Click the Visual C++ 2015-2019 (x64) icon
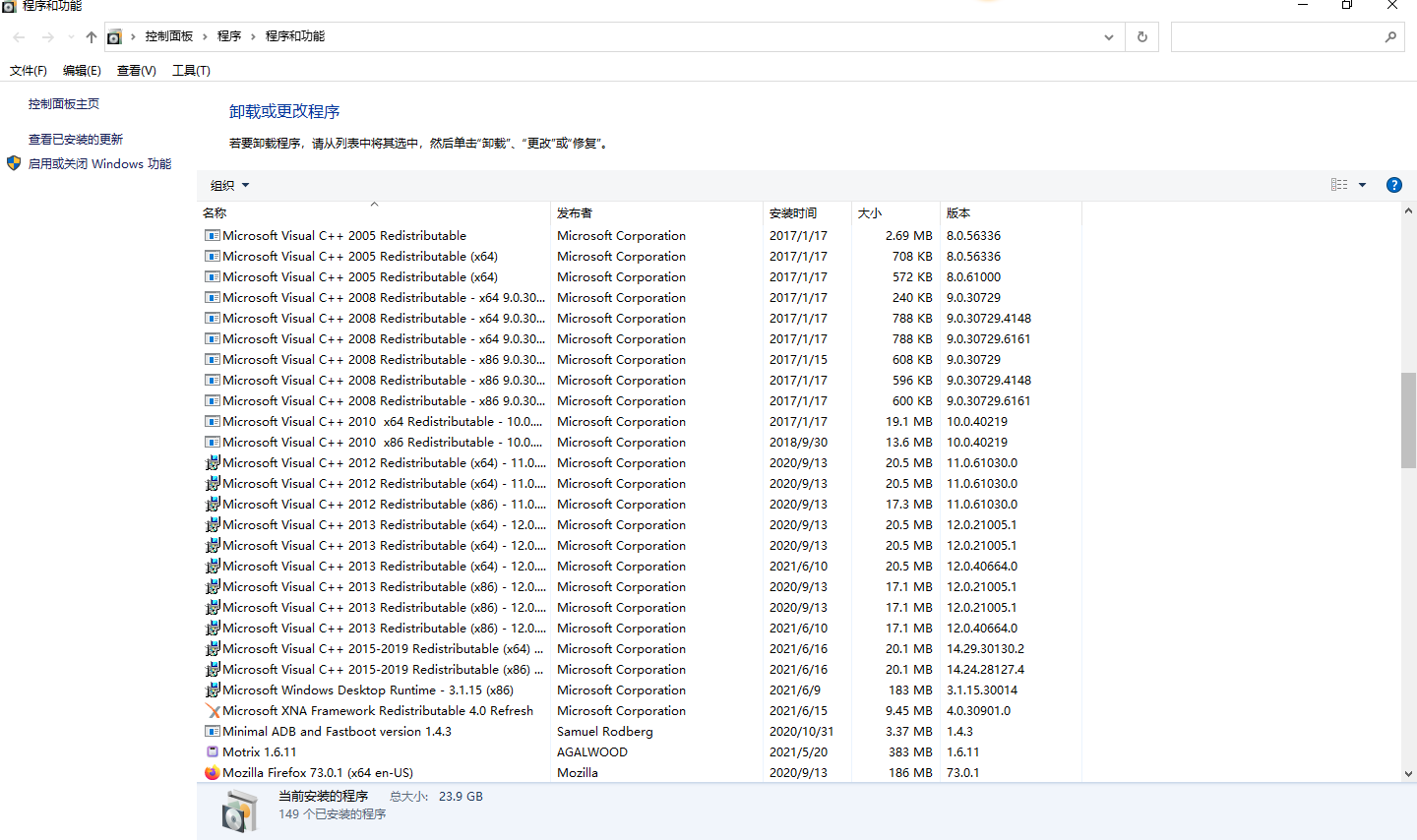This screenshot has height=840, width=1417. point(212,648)
